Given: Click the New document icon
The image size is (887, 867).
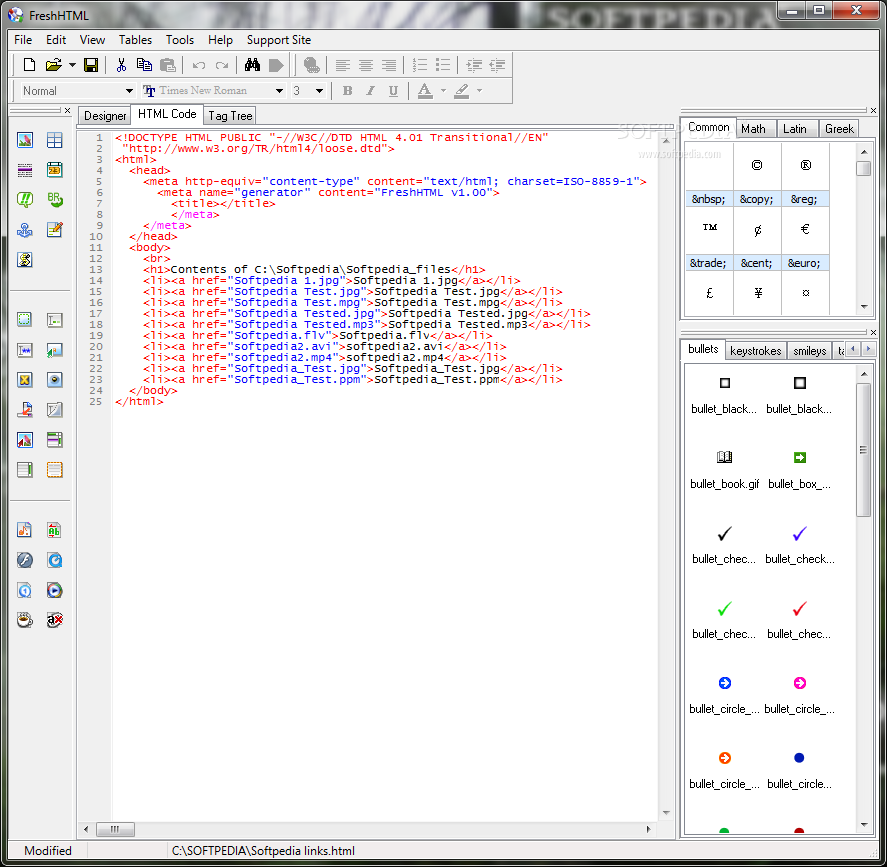Looking at the screenshot, I should point(29,65).
